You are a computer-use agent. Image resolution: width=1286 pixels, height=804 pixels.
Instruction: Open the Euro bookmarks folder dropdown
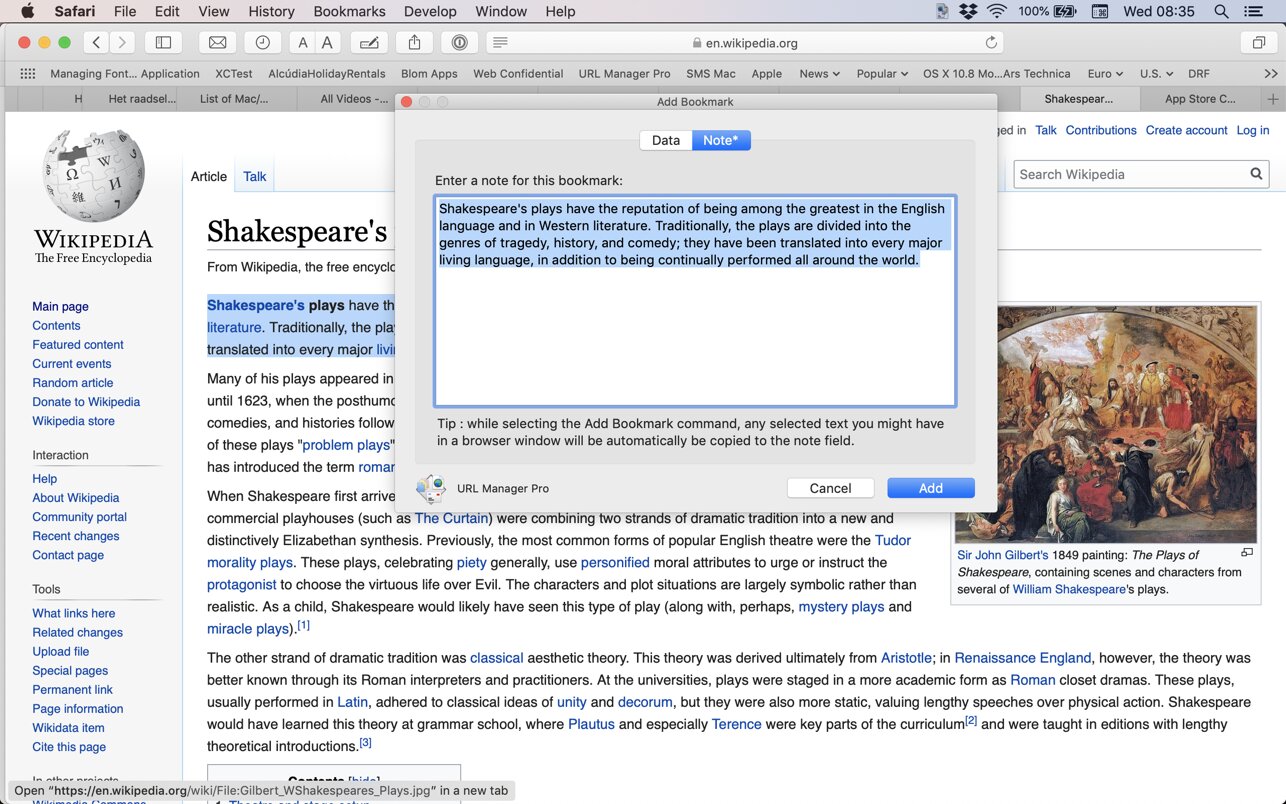(1105, 74)
